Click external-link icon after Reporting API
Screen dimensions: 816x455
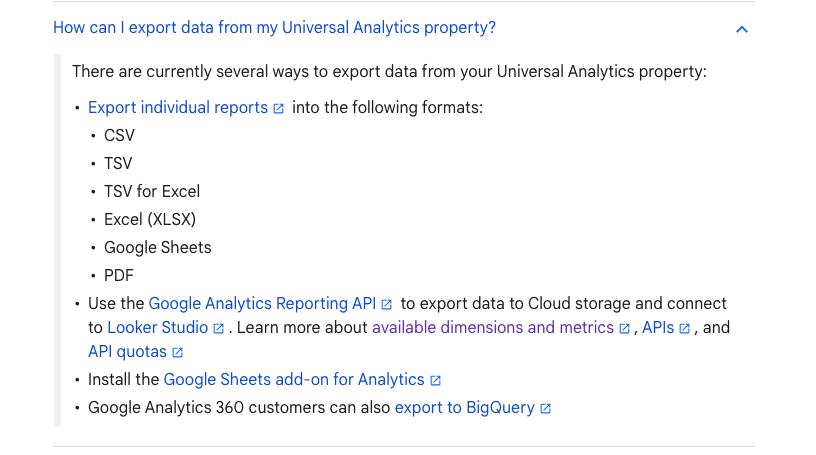[387, 305]
